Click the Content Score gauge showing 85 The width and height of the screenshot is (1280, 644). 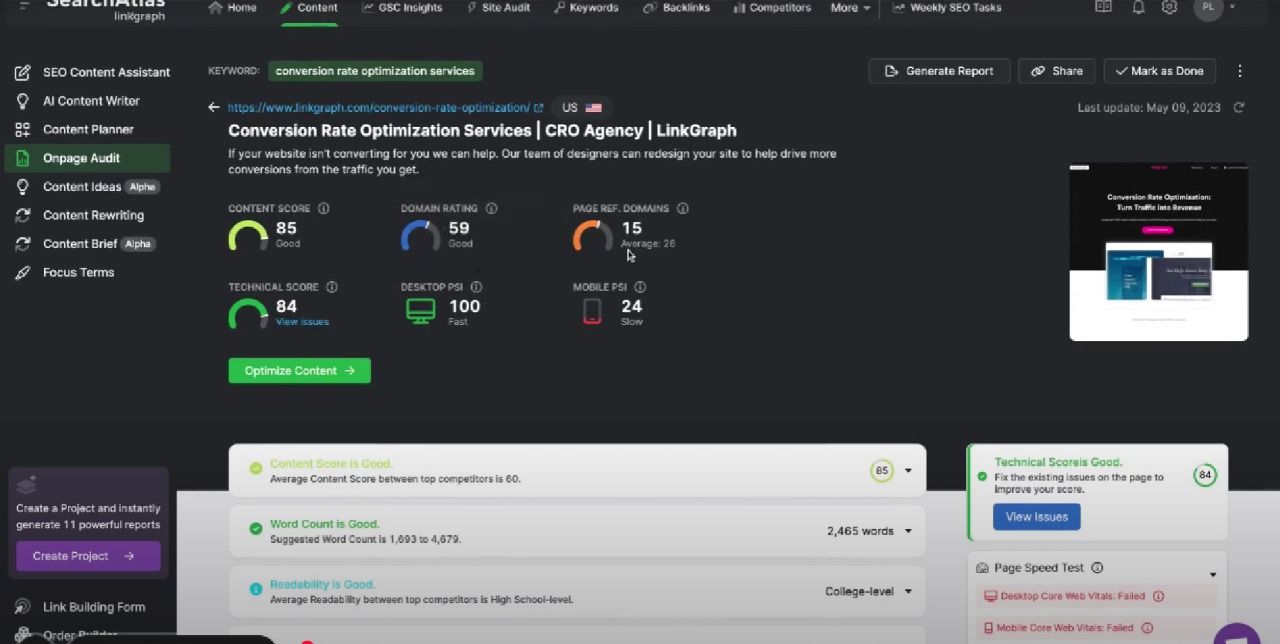pyautogui.click(x=248, y=236)
